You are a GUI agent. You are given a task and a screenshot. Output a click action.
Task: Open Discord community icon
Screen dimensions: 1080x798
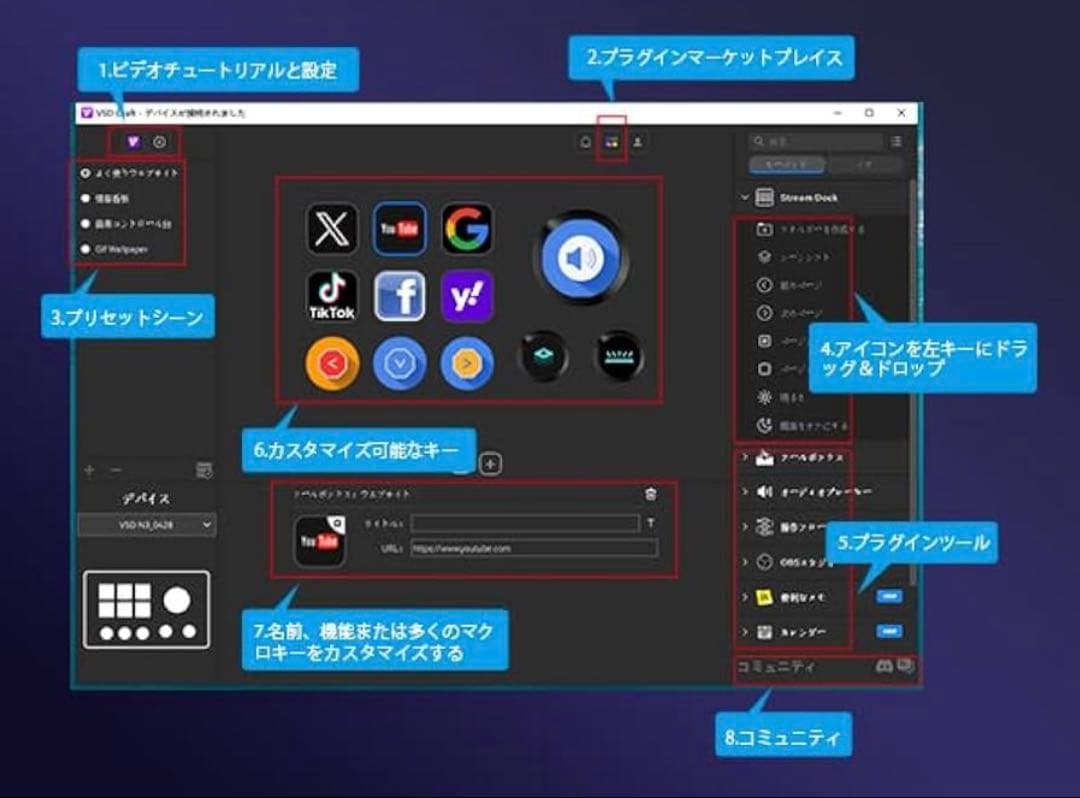click(x=884, y=666)
